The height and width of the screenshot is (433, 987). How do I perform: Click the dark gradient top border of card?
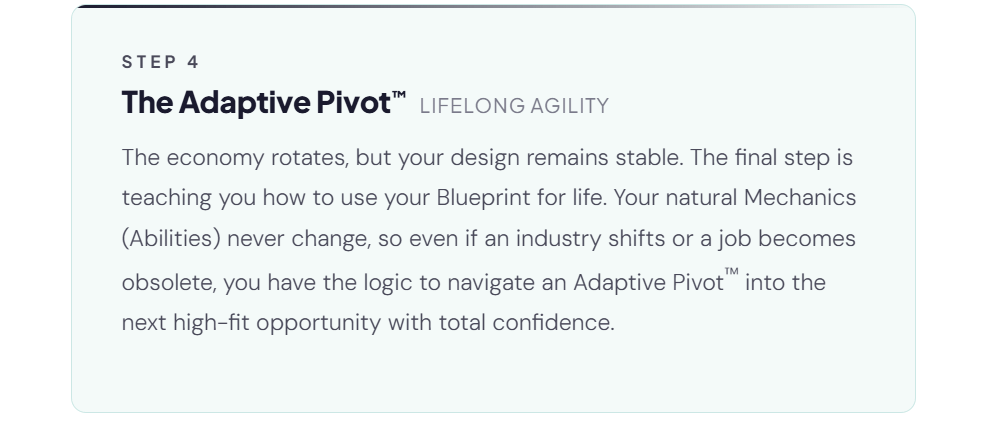tap(300, 6)
